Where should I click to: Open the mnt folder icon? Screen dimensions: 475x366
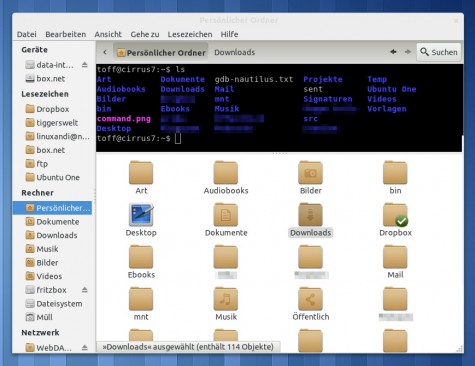[x=141, y=299]
